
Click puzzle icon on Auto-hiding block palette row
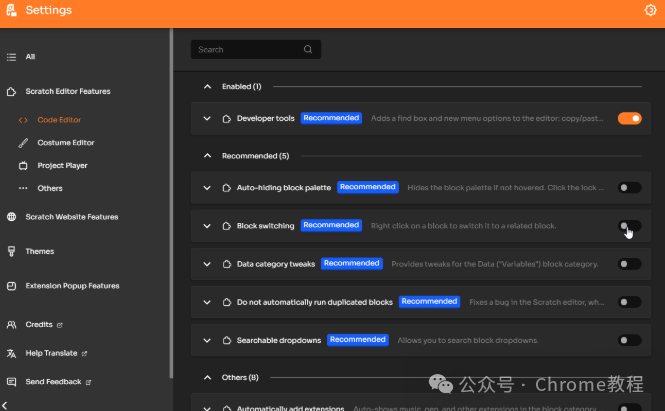pyautogui.click(x=227, y=188)
